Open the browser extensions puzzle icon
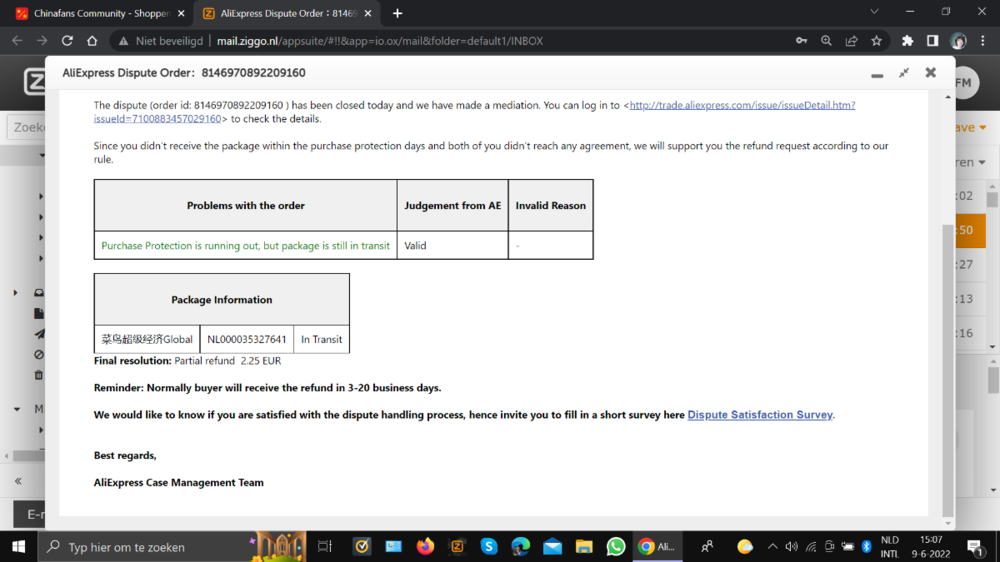This screenshot has height=562, width=1000. (x=907, y=41)
